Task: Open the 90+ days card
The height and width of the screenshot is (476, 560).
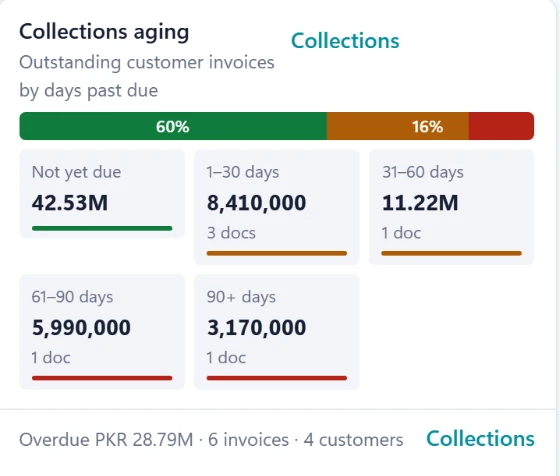Action: (276, 332)
